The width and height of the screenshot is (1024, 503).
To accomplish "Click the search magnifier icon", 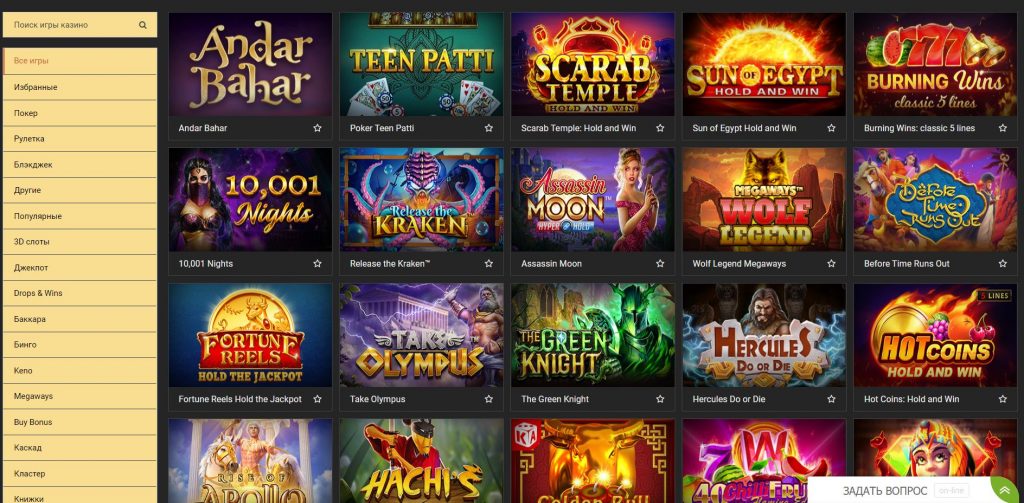I will (x=142, y=25).
